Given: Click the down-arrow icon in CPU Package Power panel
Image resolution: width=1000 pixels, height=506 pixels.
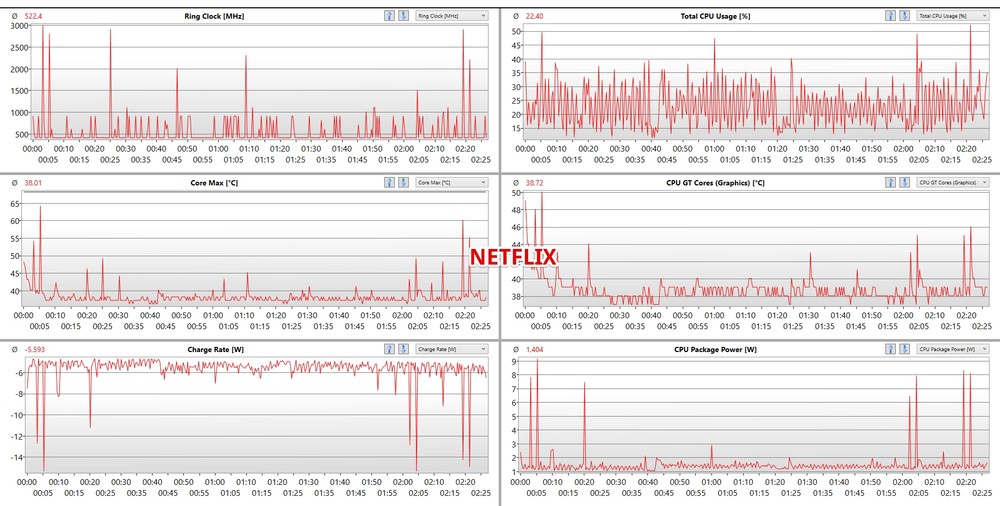Looking at the screenshot, I should 905,348.
